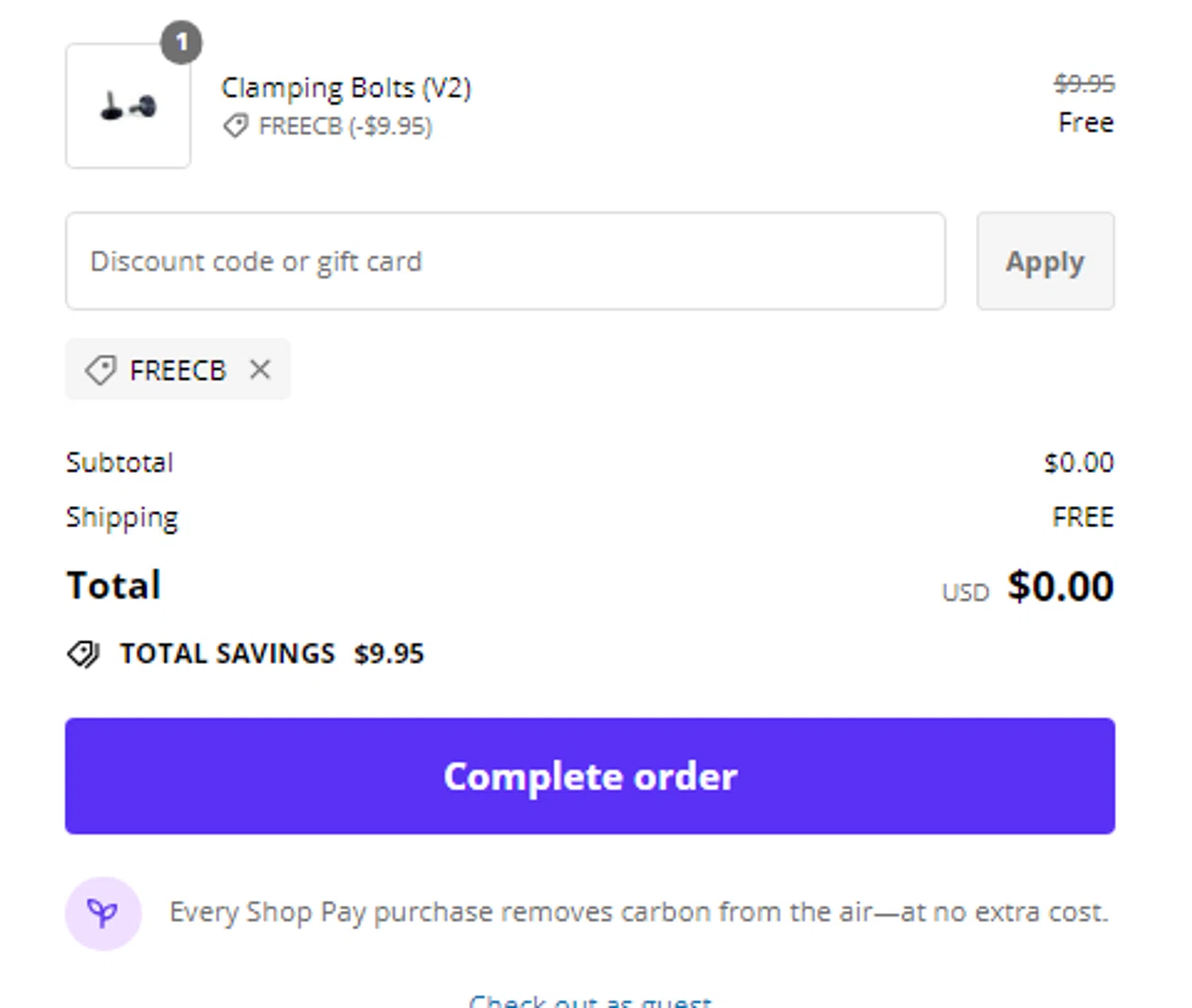Click the Total Savings tags icon
The width and height of the screenshot is (1192, 1008).
pos(83,654)
